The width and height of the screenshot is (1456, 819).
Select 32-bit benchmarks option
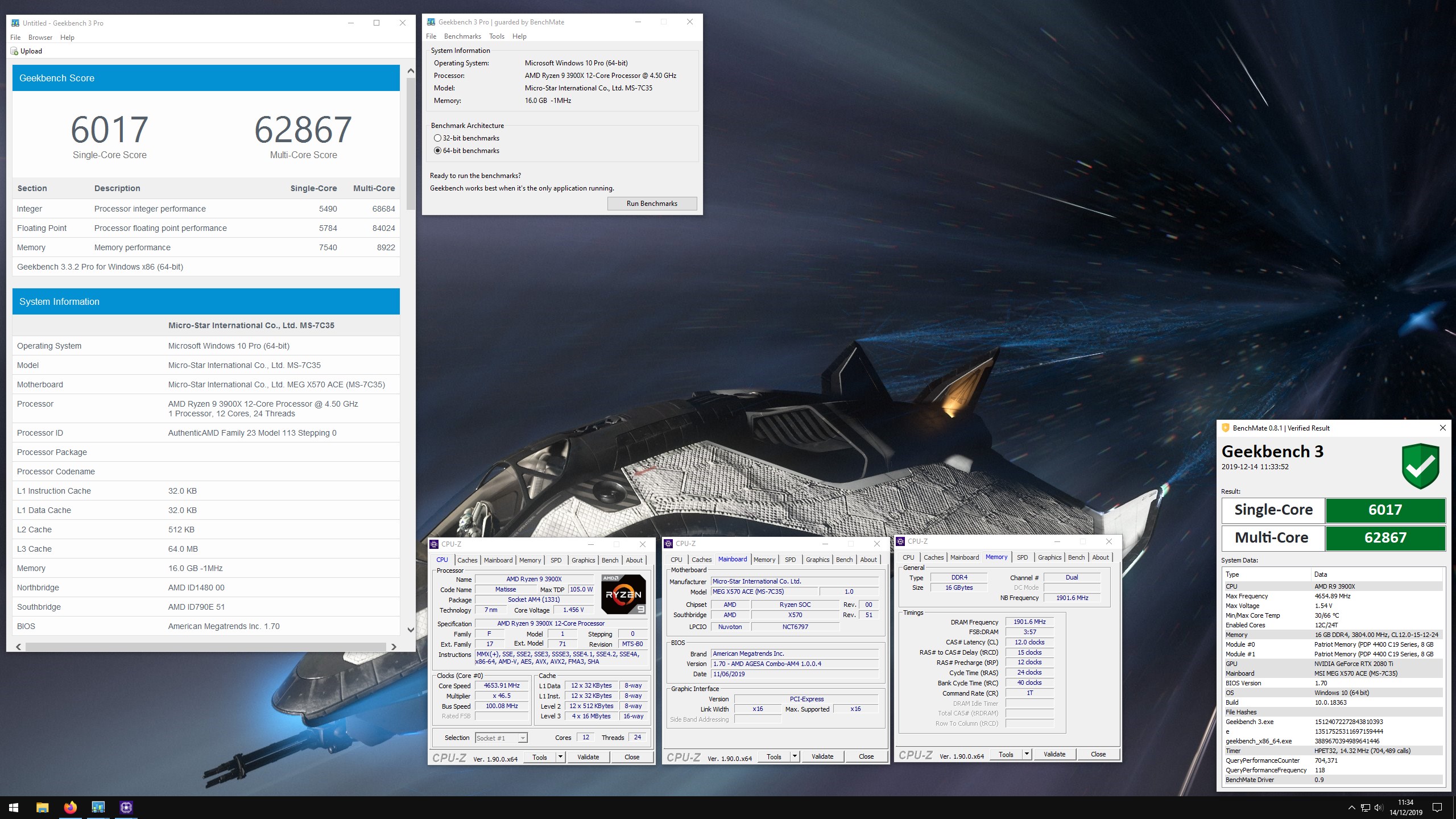point(466,138)
